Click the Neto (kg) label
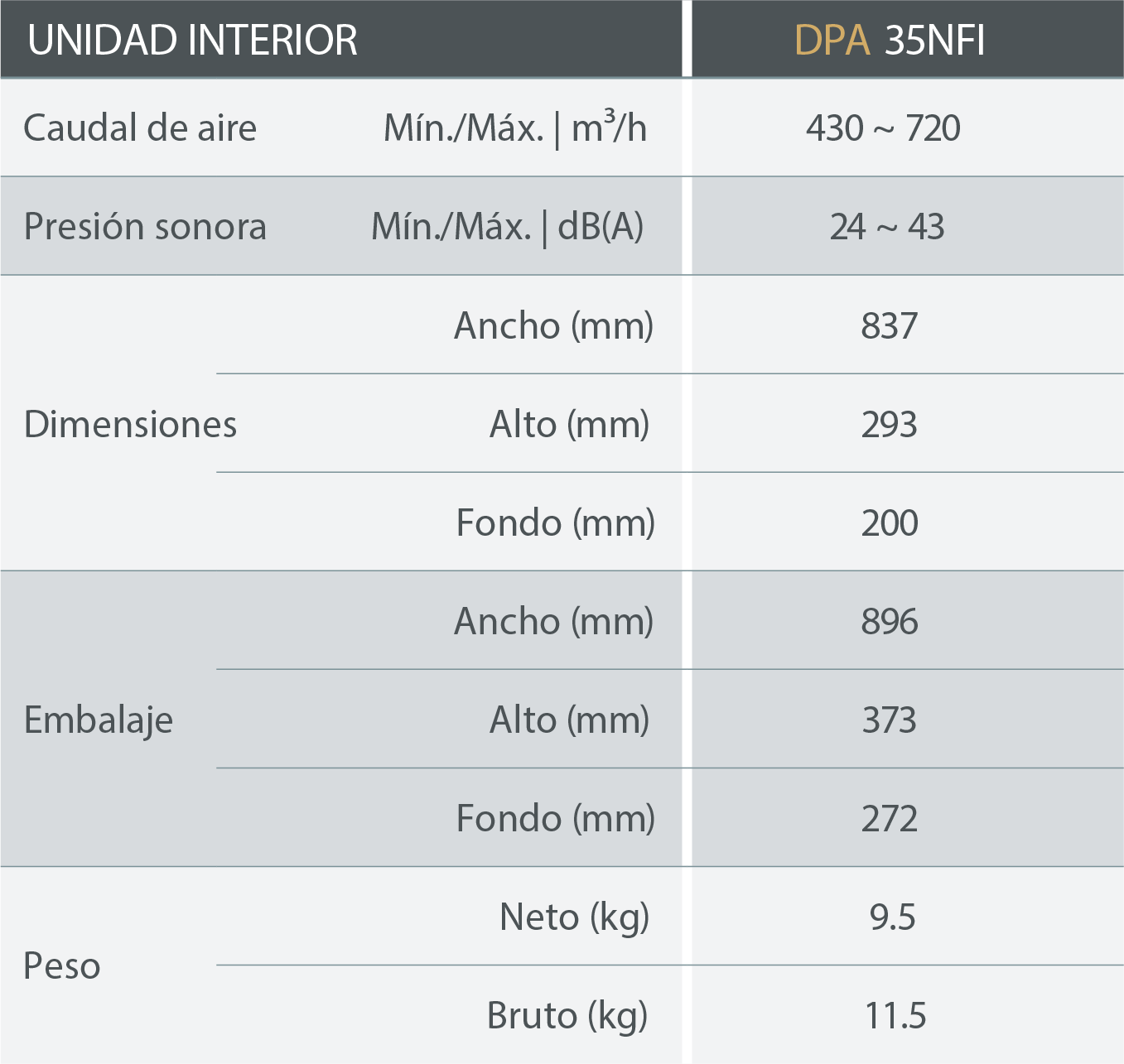Screen dimensions: 1124x1064 point(574,917)
